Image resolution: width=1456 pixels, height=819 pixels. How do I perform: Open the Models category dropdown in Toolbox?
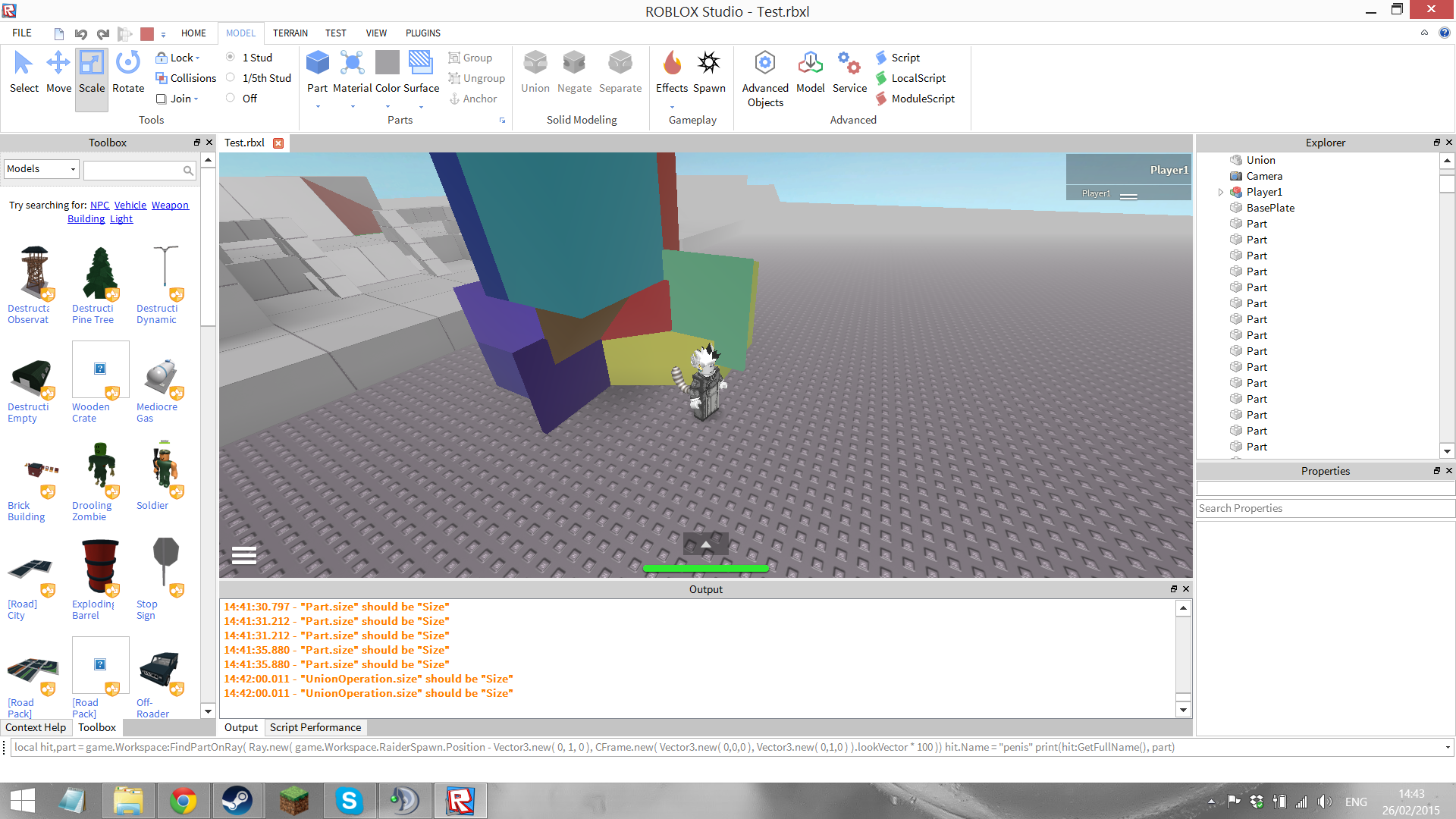[x=42, y=169]
